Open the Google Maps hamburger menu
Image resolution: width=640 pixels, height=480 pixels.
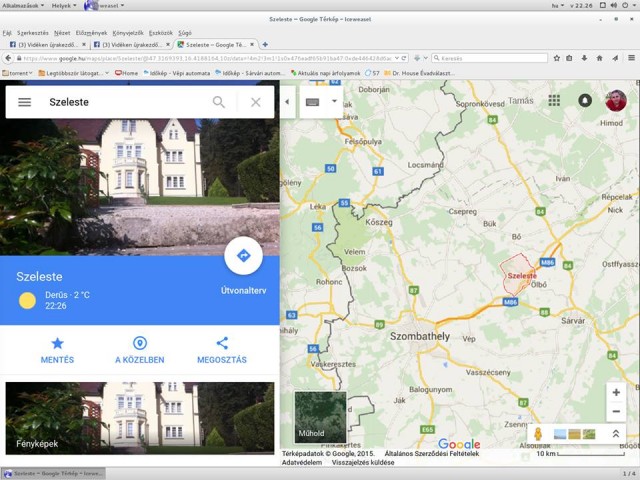pos(24,102)
